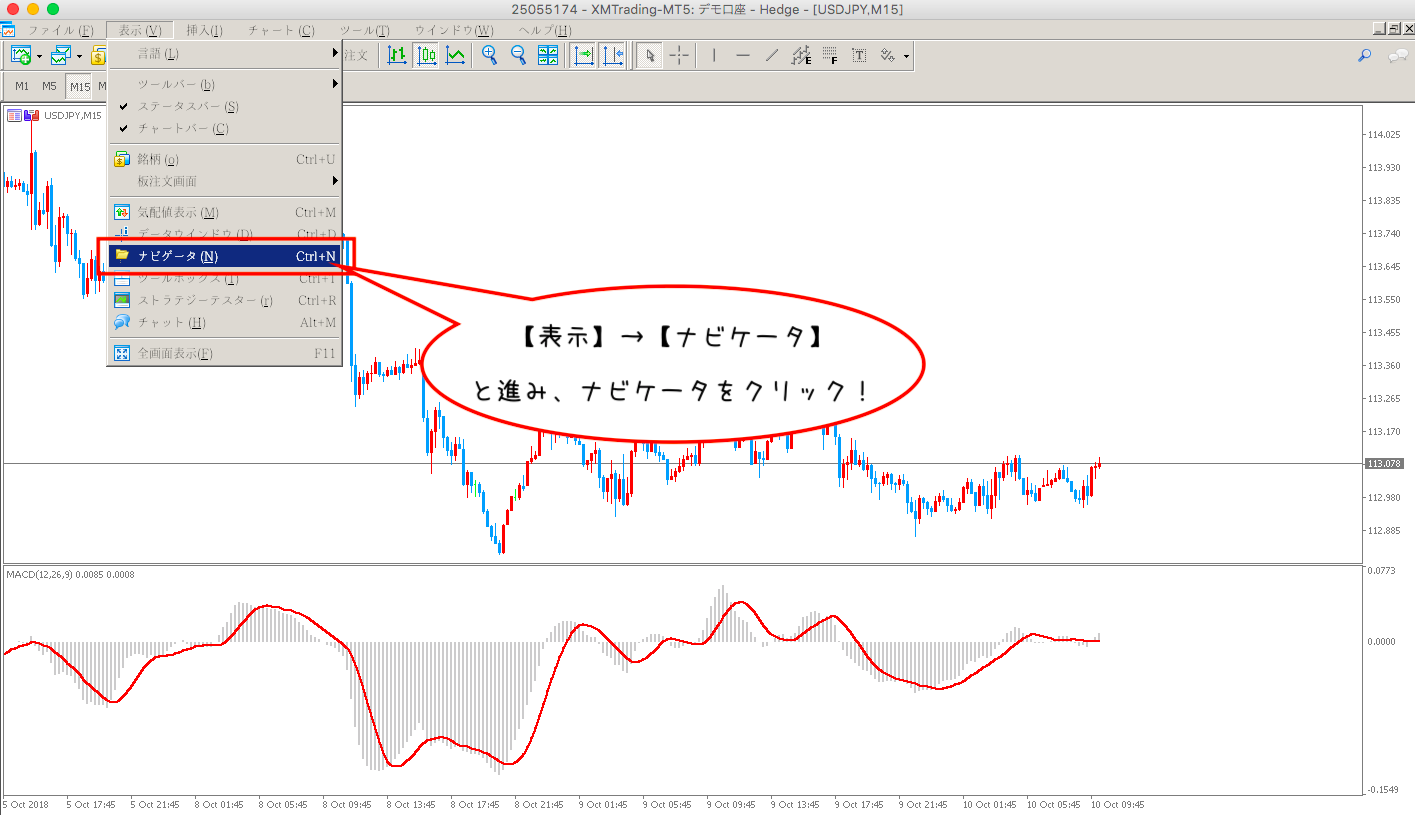Uncheck チャートバー in the view menu
The image size is (1415, 815).
click(183, 128)
